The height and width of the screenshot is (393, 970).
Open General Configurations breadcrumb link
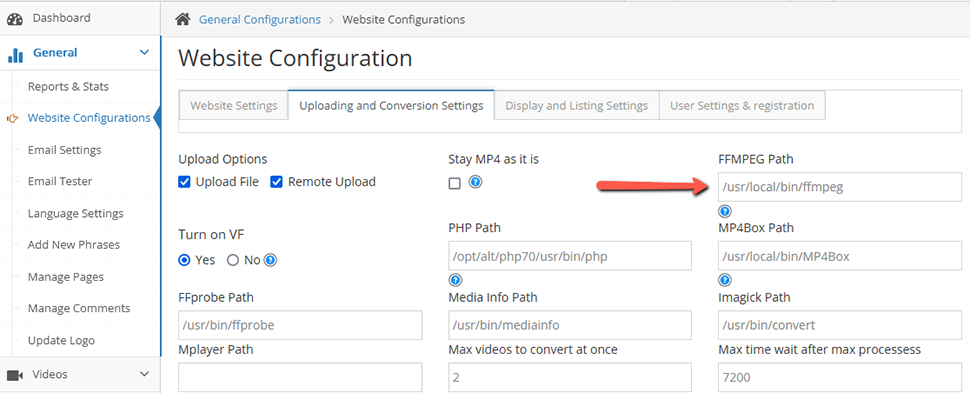tap(260, 20)
